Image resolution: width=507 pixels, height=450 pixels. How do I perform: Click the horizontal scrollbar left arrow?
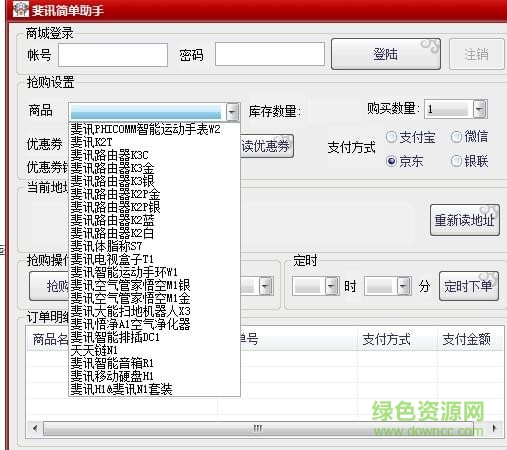(35, 428)
